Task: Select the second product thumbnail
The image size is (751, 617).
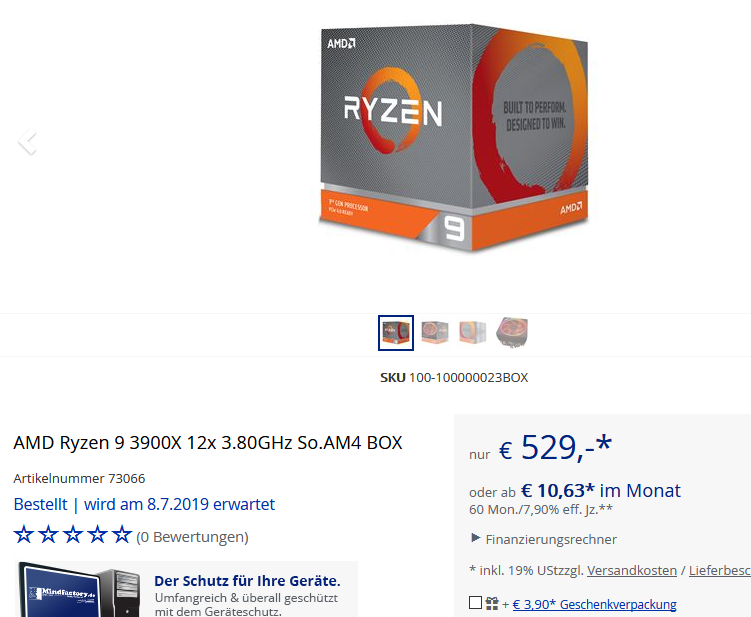Action: click(x=435, y=332)
